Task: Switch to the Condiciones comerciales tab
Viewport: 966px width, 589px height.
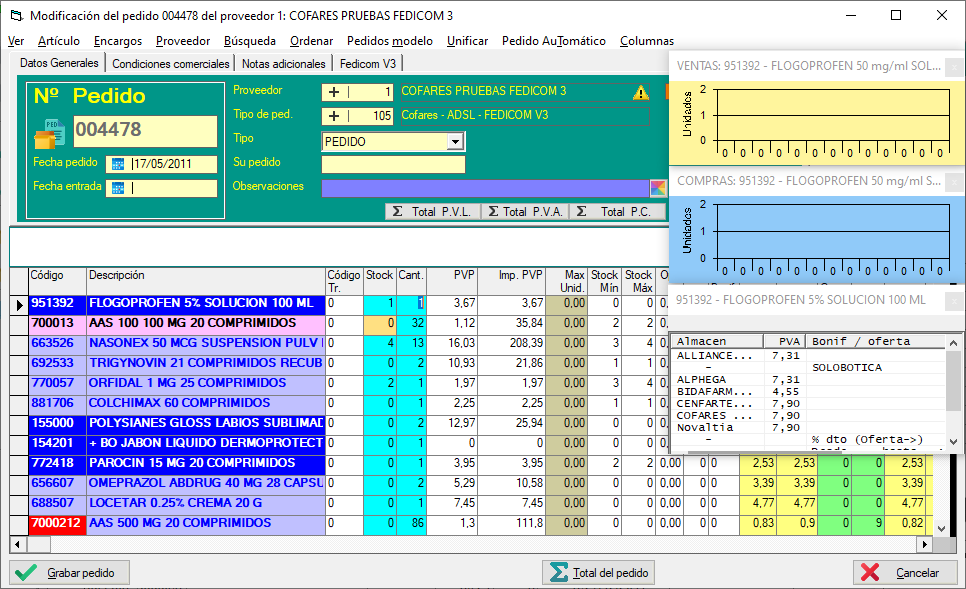Action: pyautogui.click(x=171, y=63)
